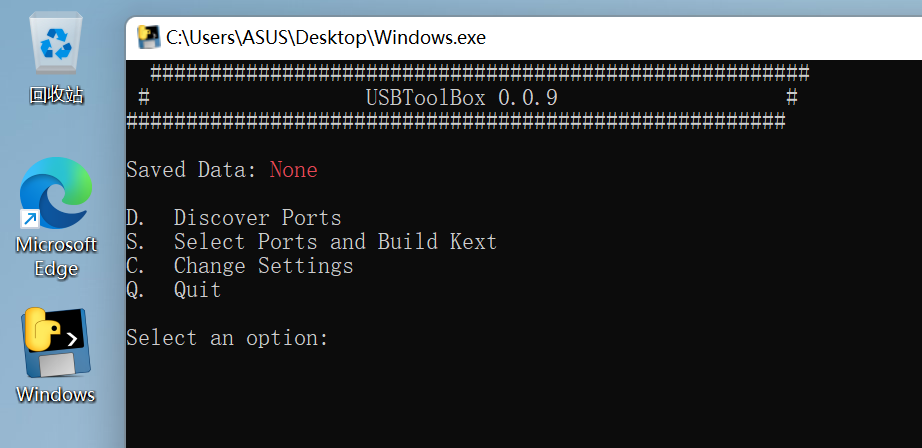Click the hash row below the USBToolBox header

tap(456, 122)
